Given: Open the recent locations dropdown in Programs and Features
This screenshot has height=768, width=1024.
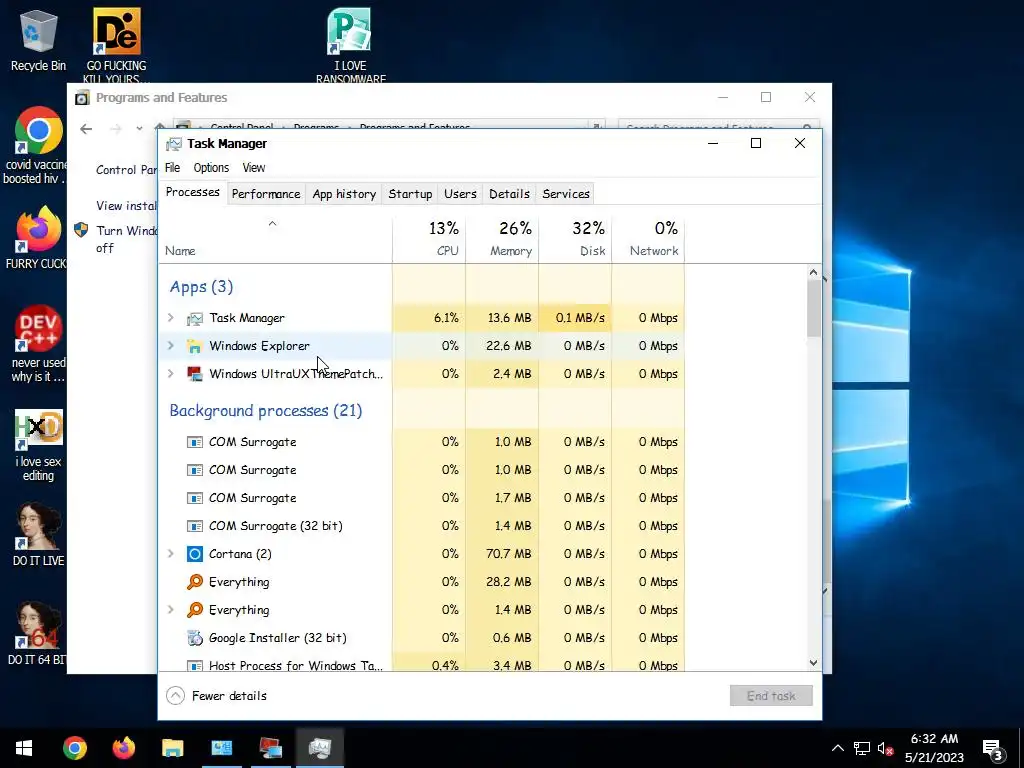Looking at the screenshot, I should point(139,129).
